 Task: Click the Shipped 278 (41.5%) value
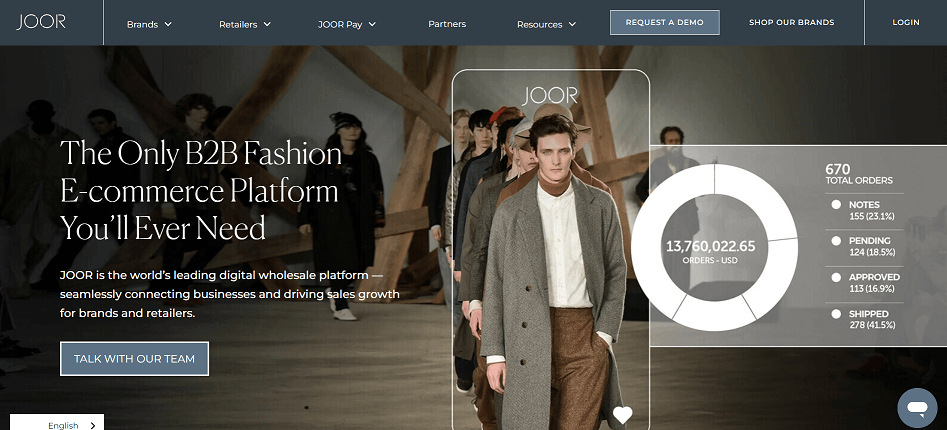[x=872, y=325]
